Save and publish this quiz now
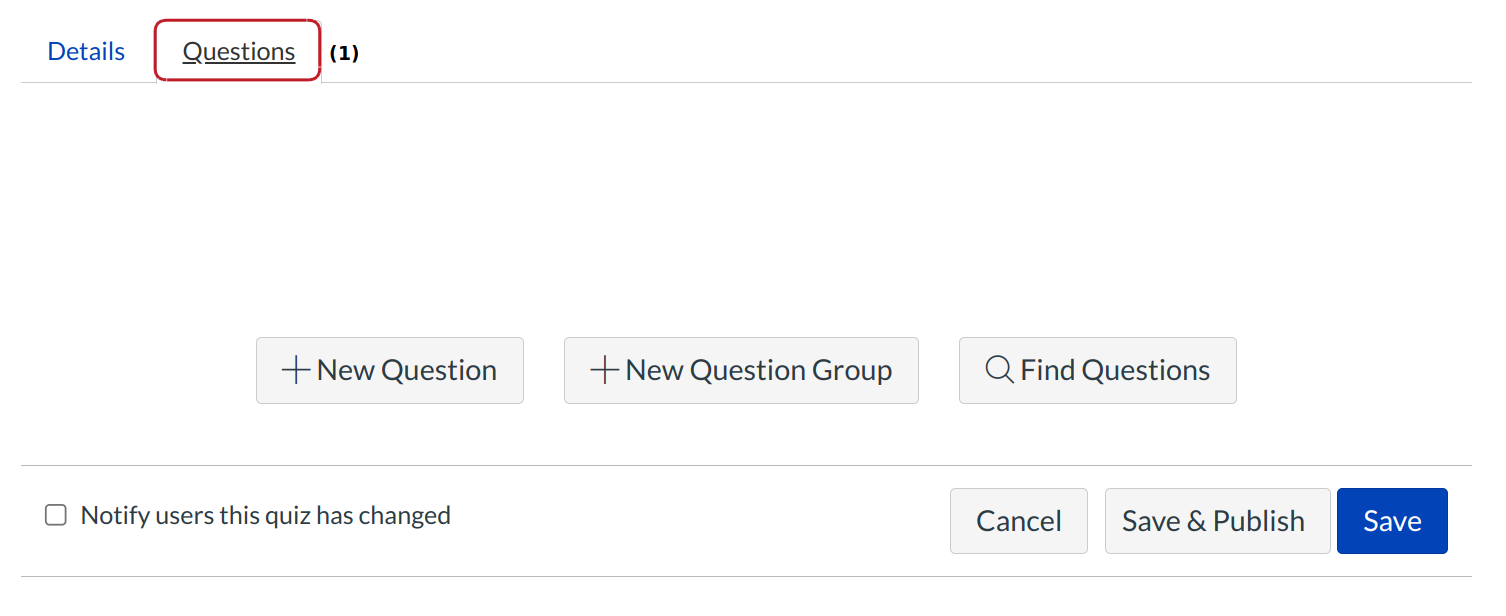The image size is (1506, 616). pyautogui.click(x=1216, y=521)
